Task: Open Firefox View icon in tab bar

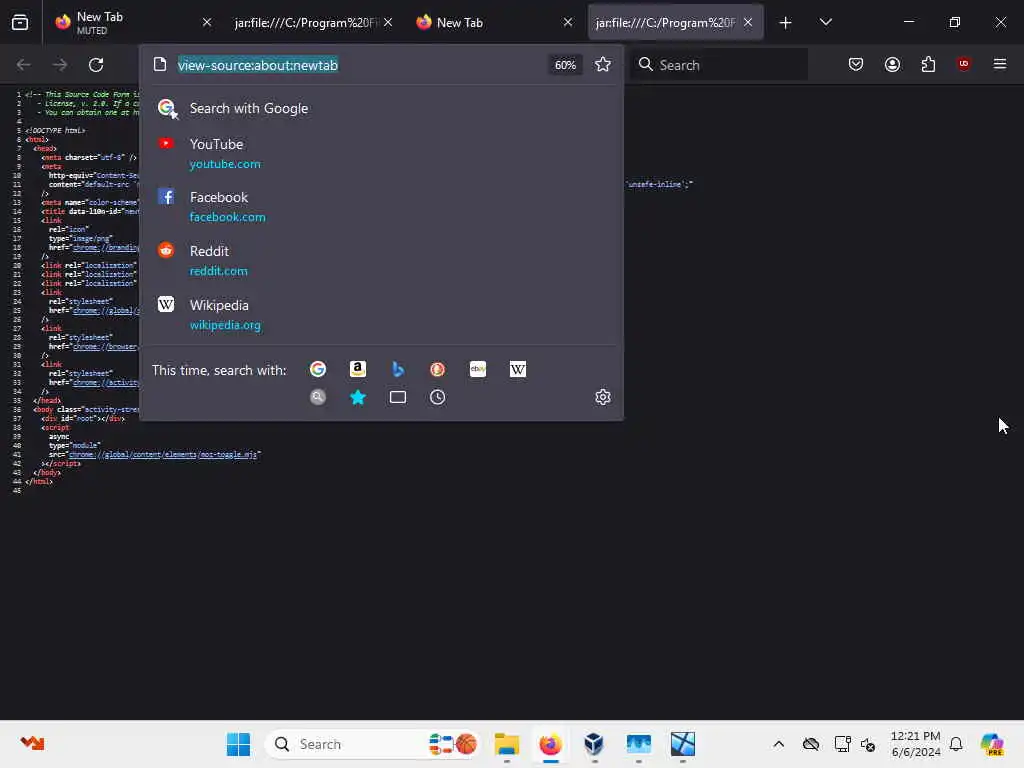Action: click(20, 22)
